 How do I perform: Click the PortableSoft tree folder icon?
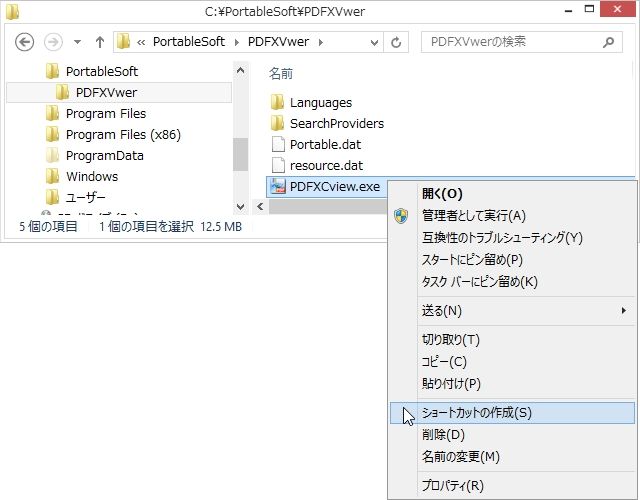pyautogui.click(x=52, y=71)
